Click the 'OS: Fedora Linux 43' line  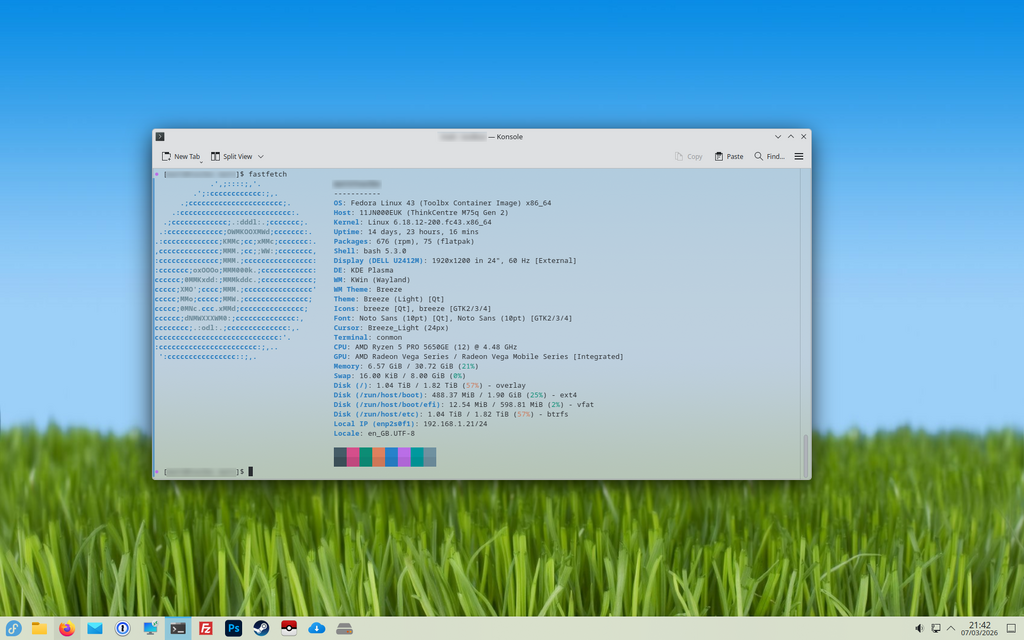pos(442,203)
